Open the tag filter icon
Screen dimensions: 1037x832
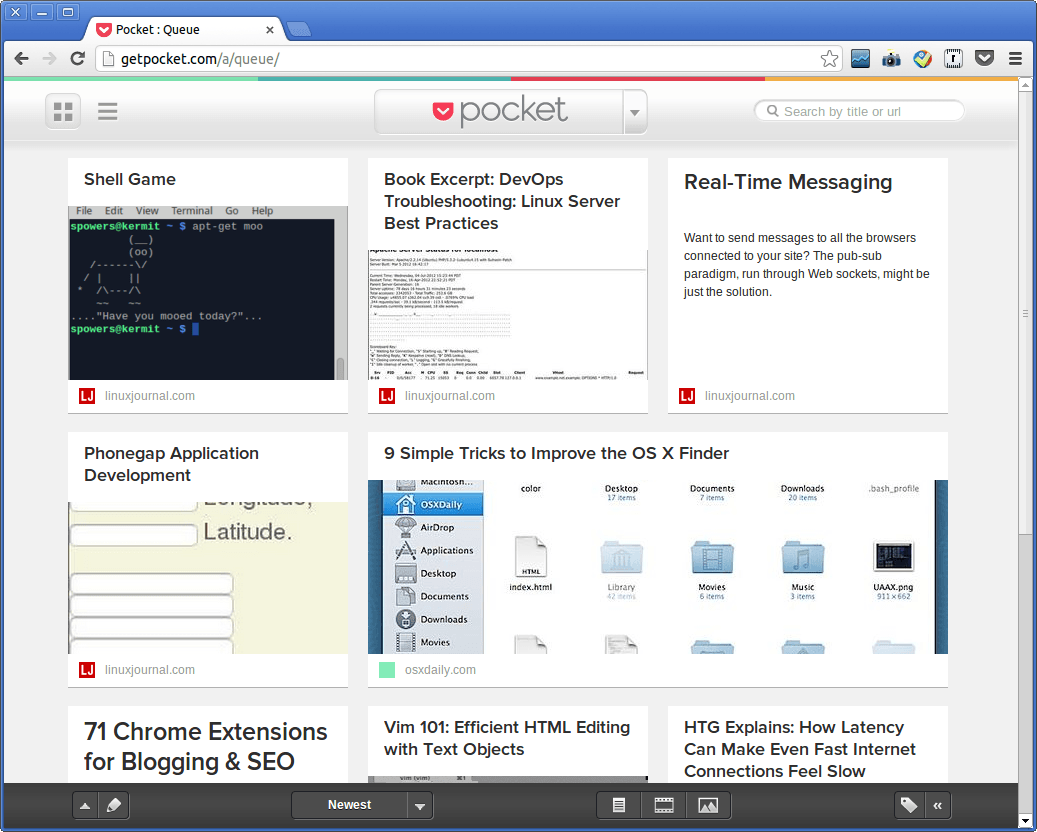[x=909, y=805]
